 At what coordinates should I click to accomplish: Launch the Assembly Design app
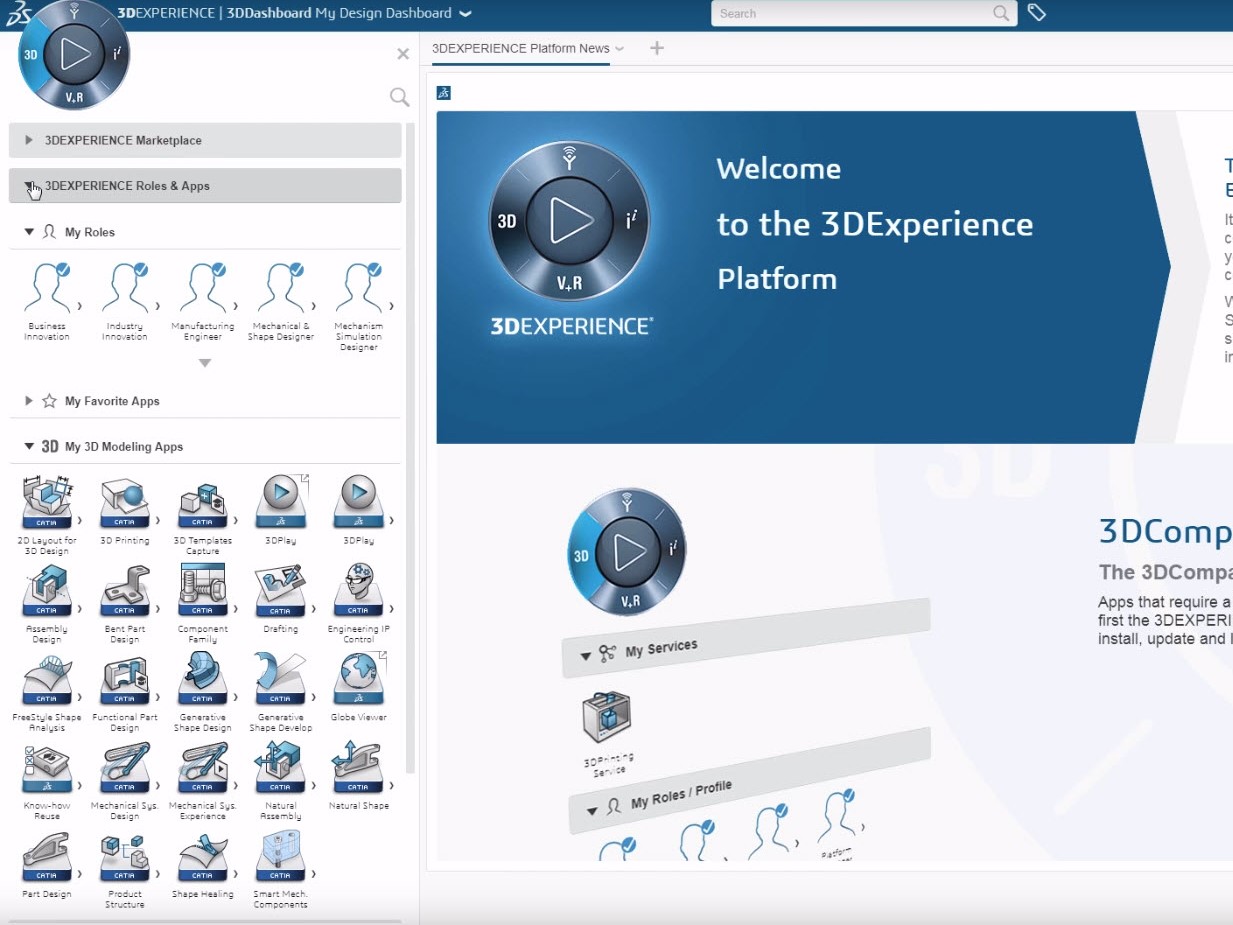[47, 591]
